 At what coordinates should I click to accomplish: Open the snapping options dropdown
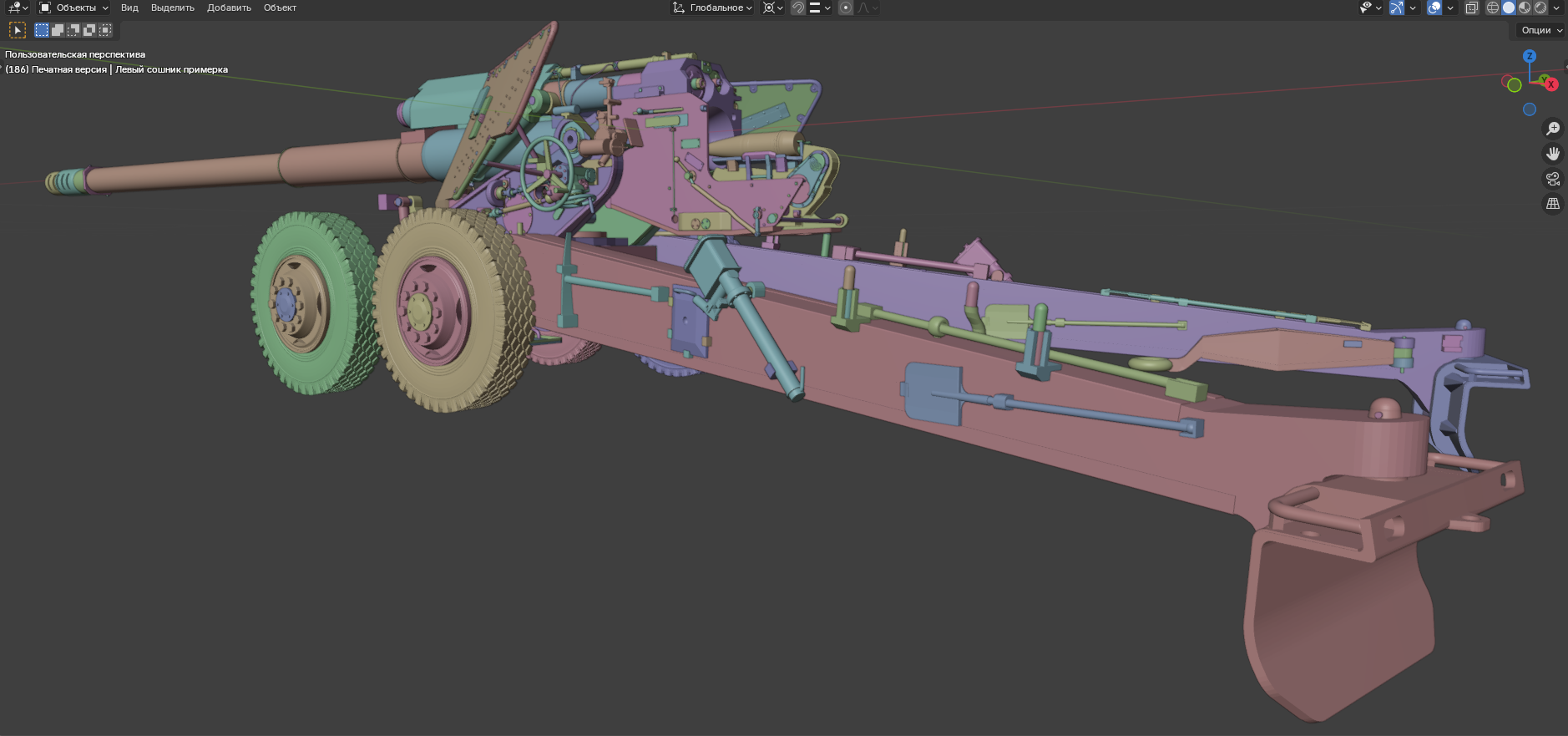coord(819,8)
